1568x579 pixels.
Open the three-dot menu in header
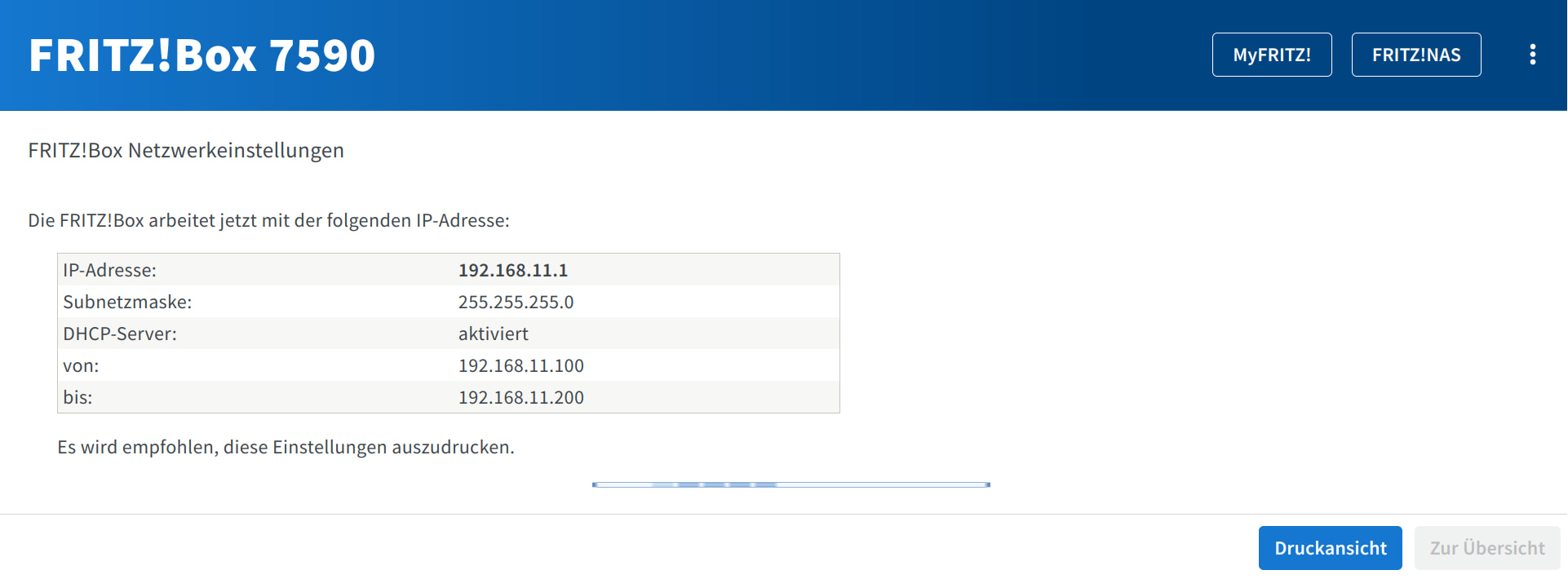1532,55
